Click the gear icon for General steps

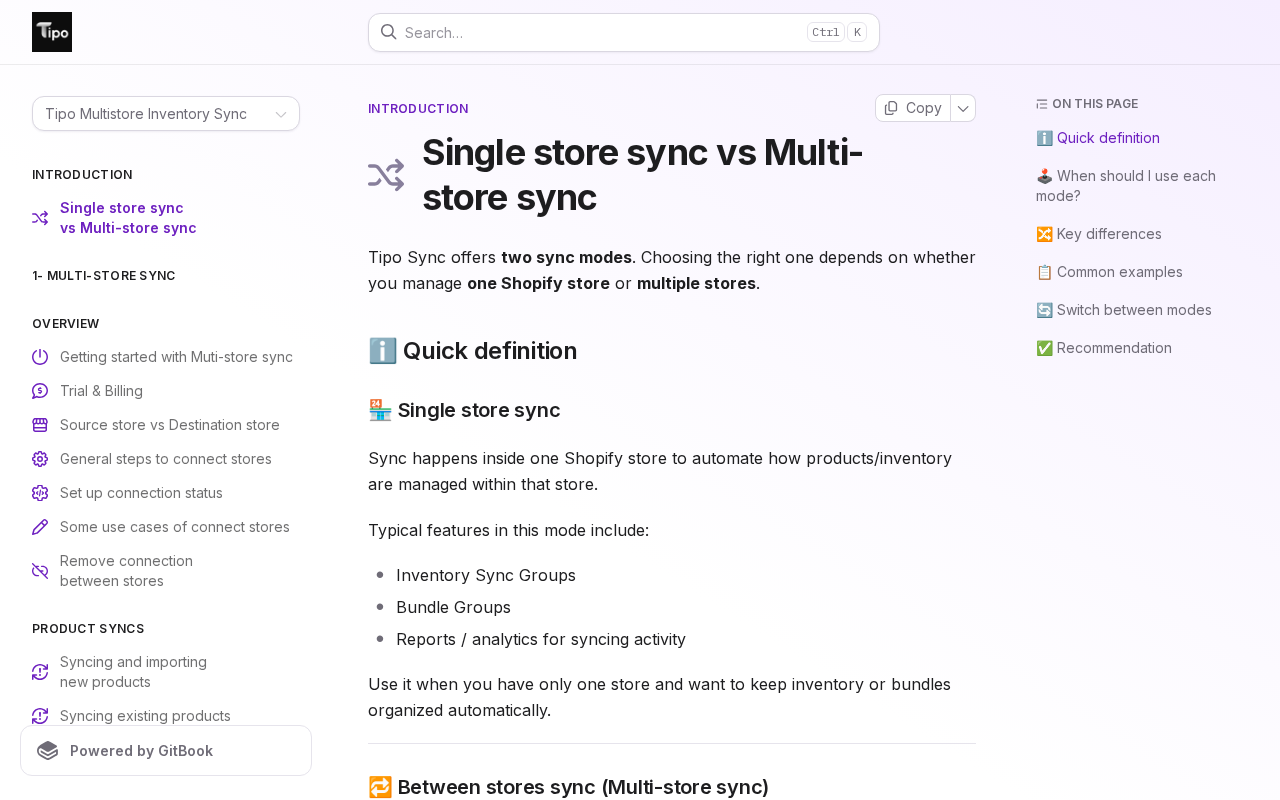(40, 459)
